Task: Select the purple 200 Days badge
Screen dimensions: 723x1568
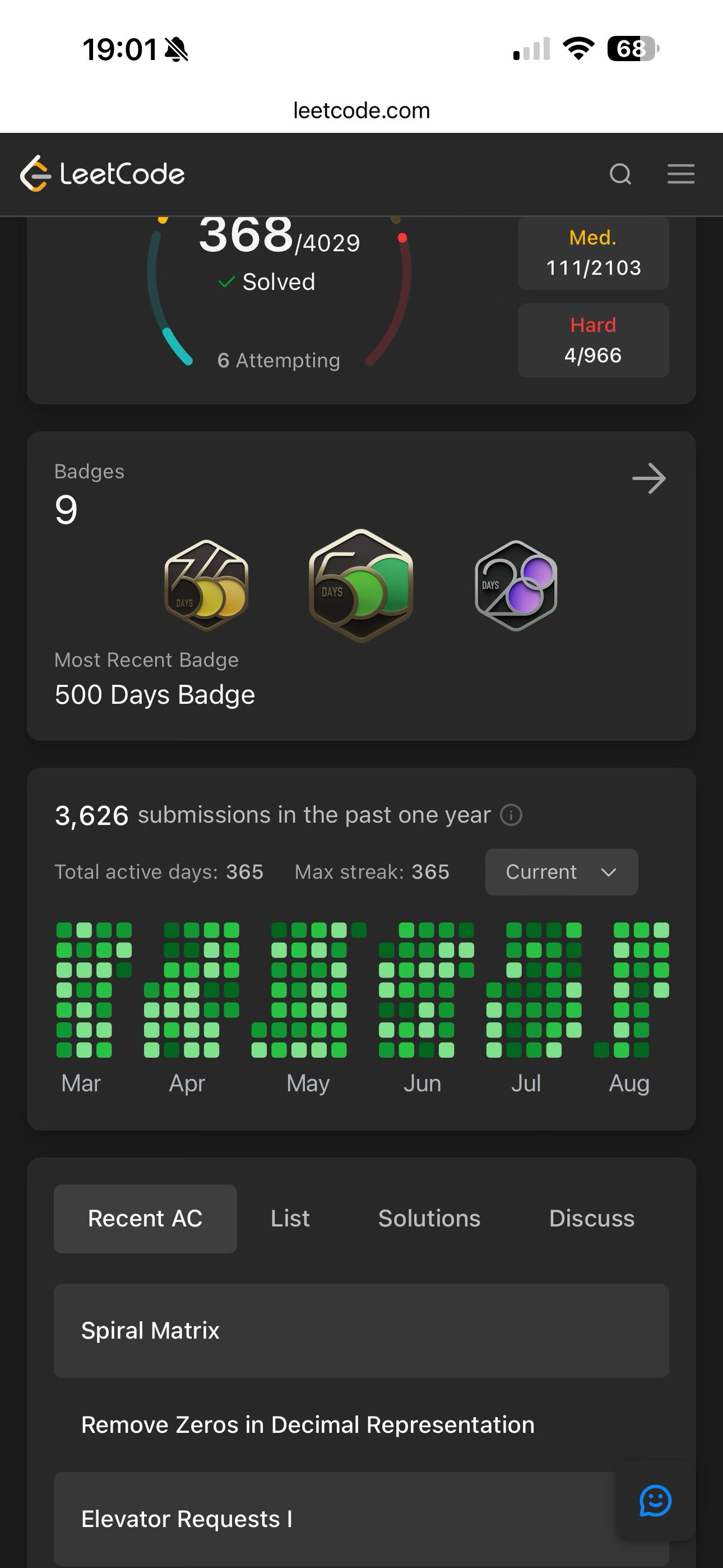Action: point(516,585)
